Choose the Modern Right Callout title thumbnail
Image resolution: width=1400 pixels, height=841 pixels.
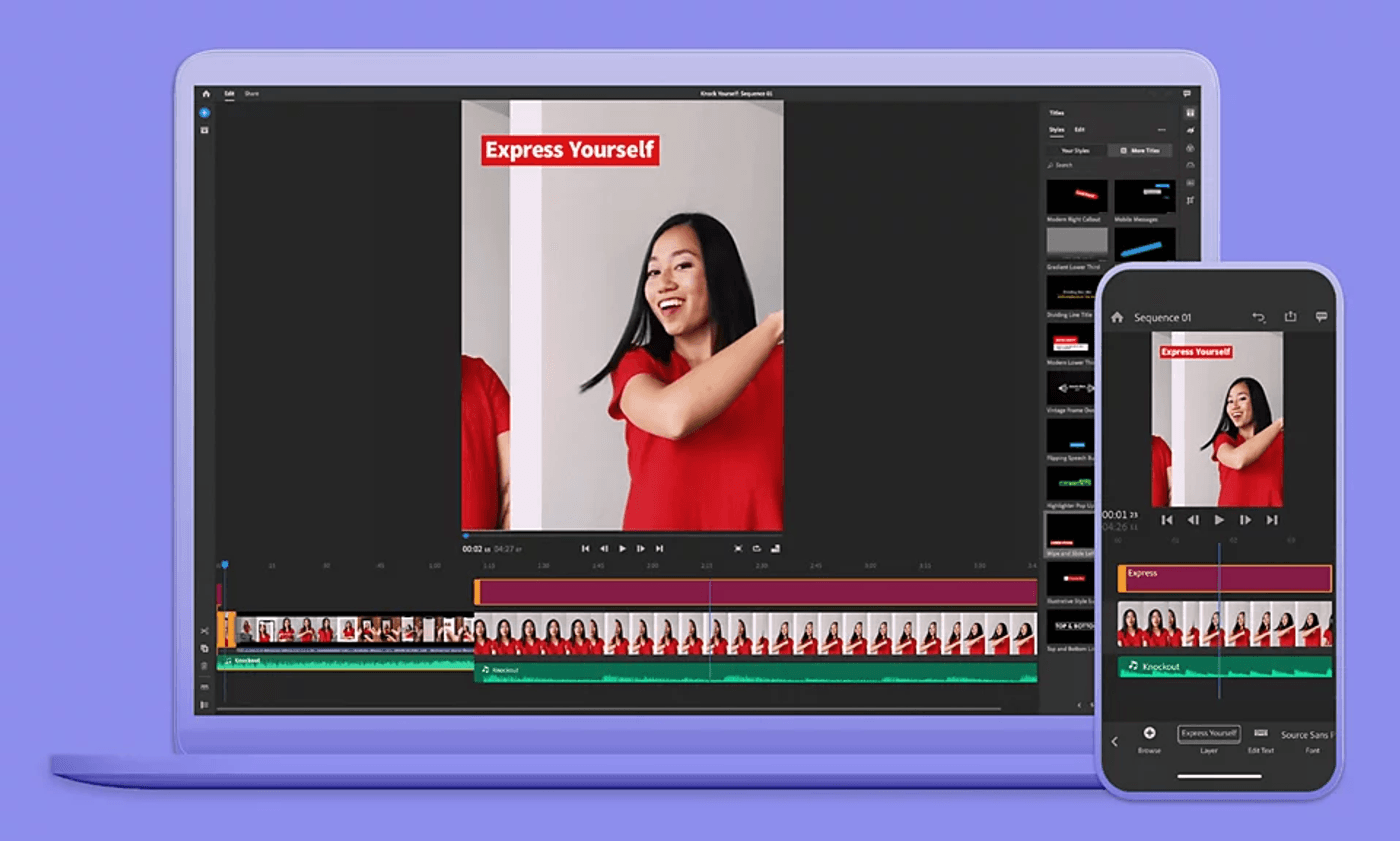pos(1077,196)
